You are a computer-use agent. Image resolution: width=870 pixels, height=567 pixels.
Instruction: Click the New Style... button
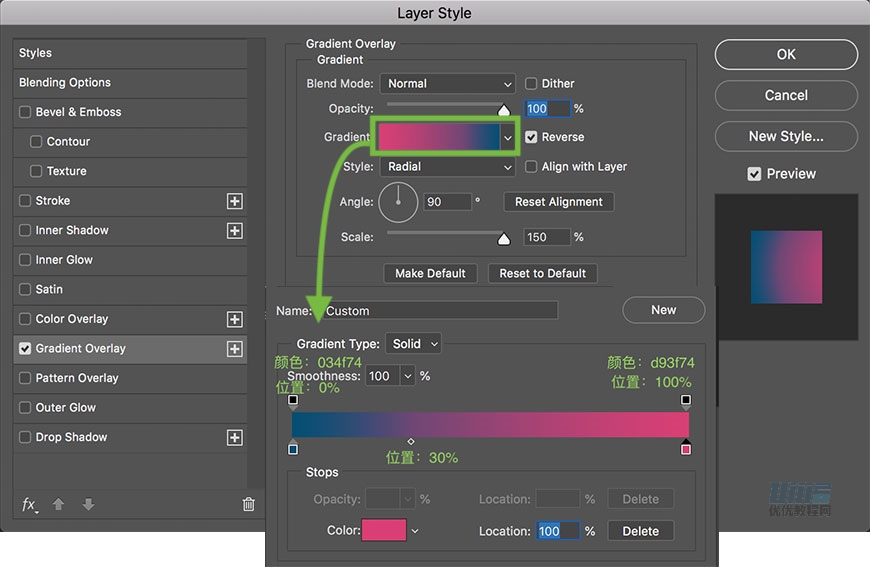coord(786,137)
